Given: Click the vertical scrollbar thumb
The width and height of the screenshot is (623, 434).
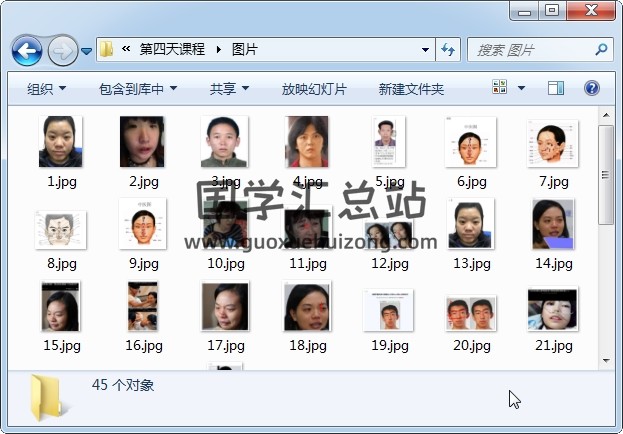Looking at the screenshot, I should click(606, 175).
